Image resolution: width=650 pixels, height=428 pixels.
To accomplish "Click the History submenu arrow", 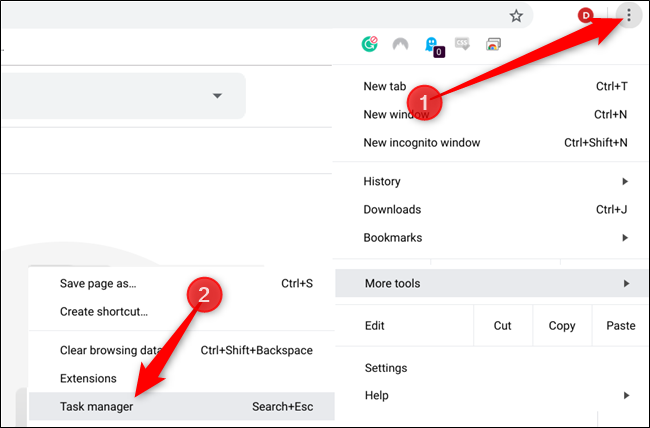I will pos(625,181).
